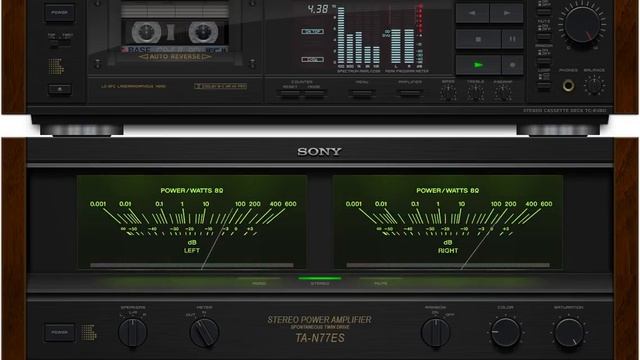The width and height of the screenshot is (640, 360).
Task: Click the peak program meter L/R bars
Action: (x=402, y=46)
